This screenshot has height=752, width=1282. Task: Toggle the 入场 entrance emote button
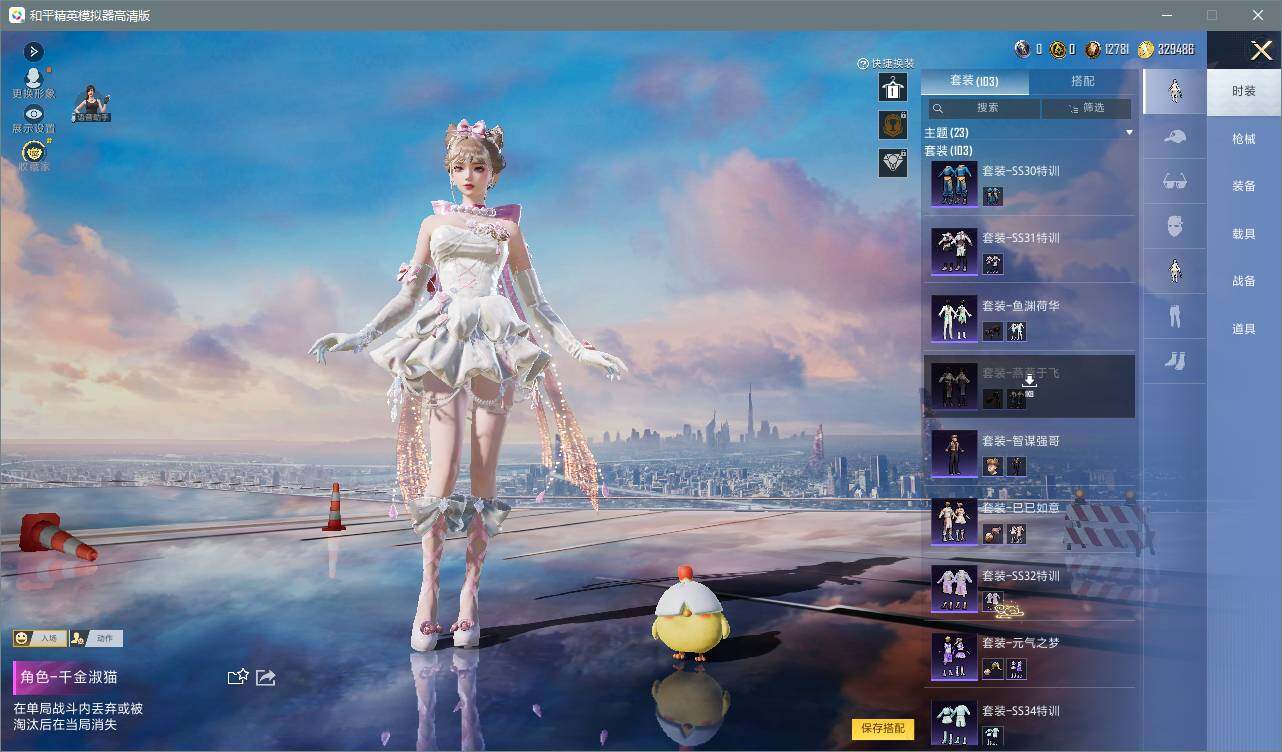40,638
